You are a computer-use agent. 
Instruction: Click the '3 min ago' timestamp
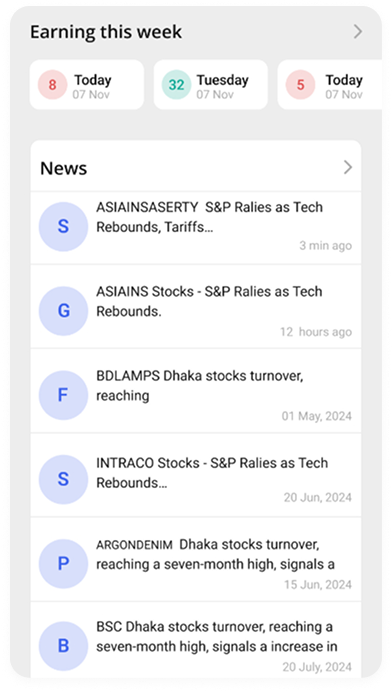pos(326,245)
